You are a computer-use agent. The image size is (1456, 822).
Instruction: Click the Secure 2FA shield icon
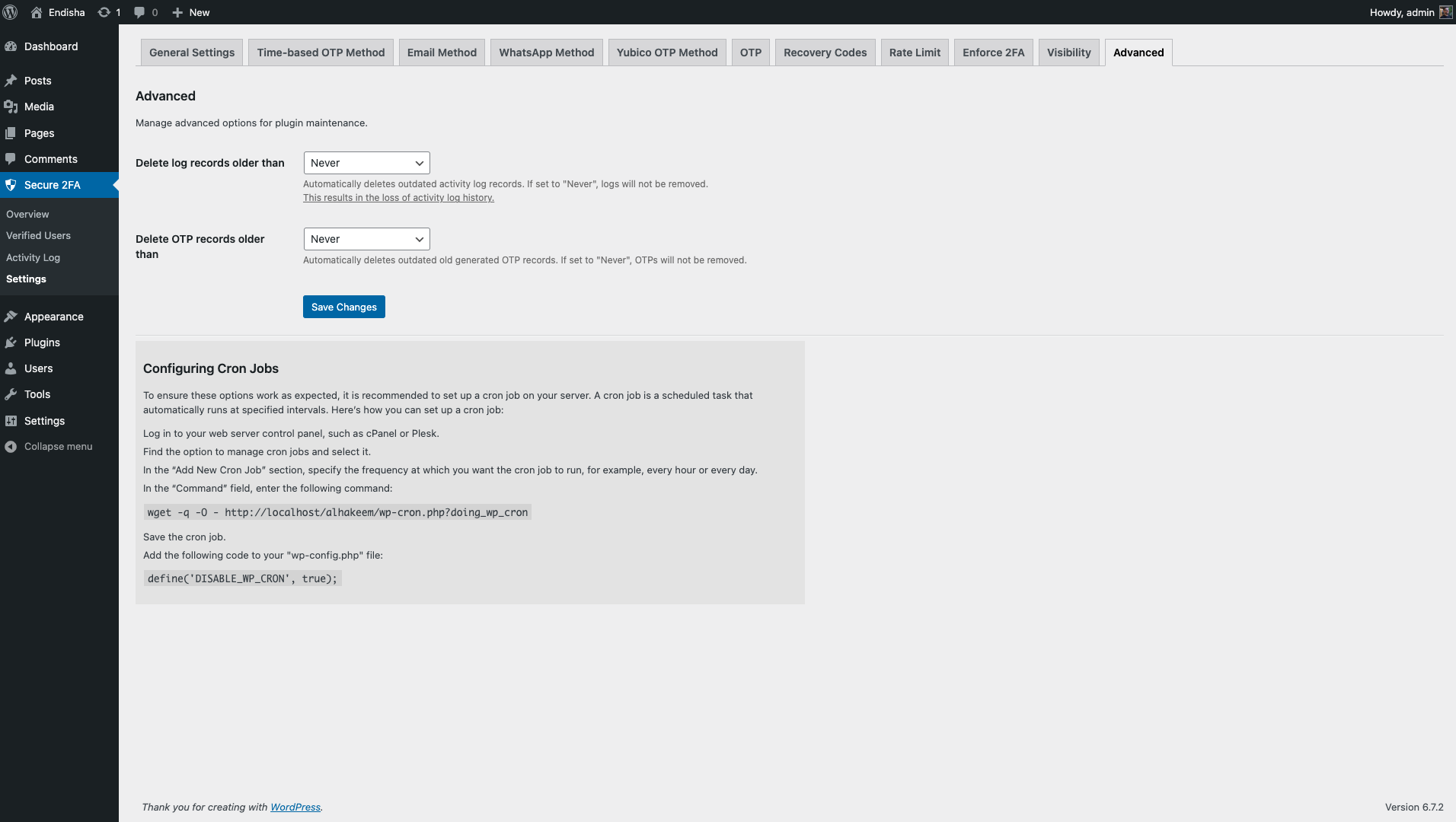[x=11, y=185]
